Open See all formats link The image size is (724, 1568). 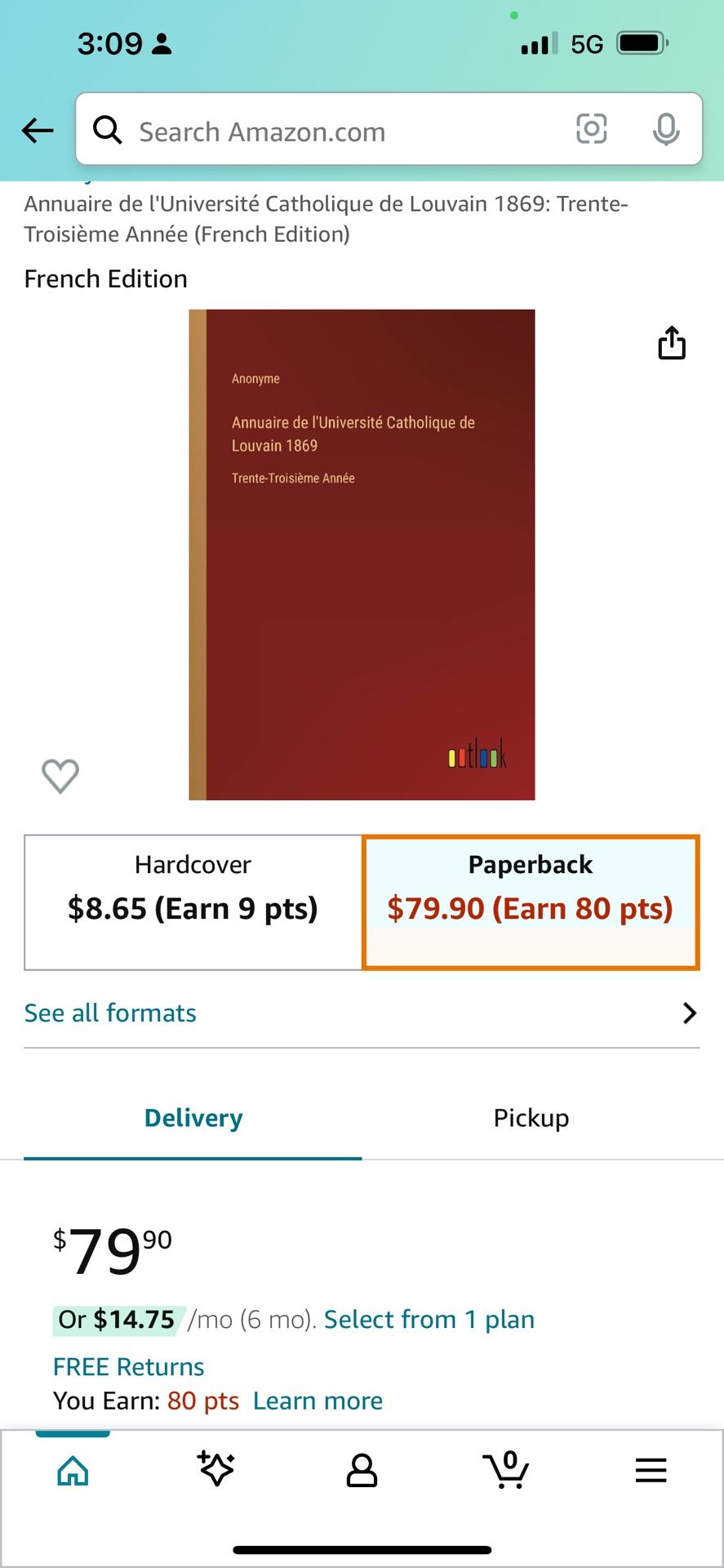coord(110,1013)
